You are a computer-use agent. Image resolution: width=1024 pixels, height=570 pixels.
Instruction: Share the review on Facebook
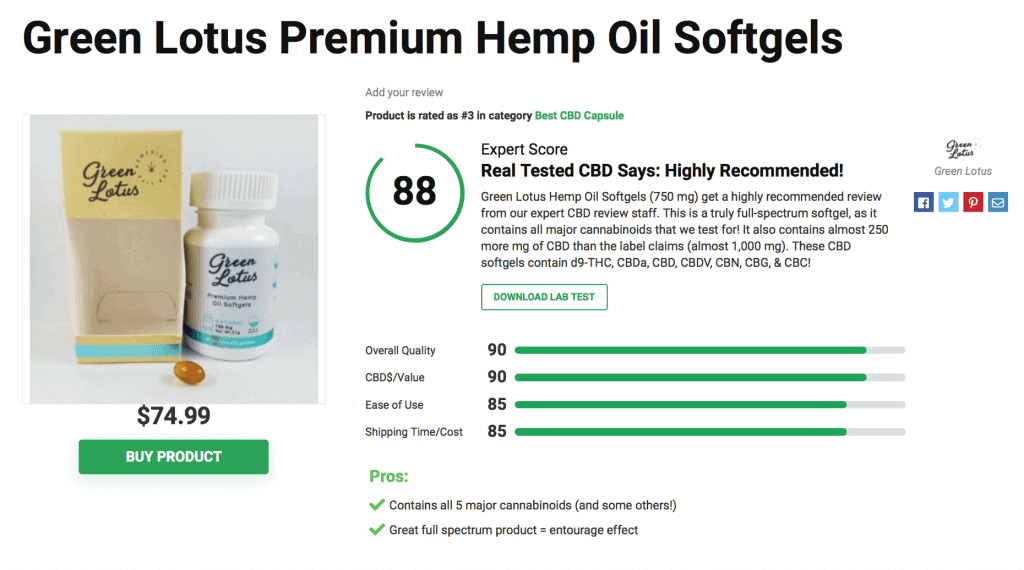pyautogui.click(x=923, y=202)
